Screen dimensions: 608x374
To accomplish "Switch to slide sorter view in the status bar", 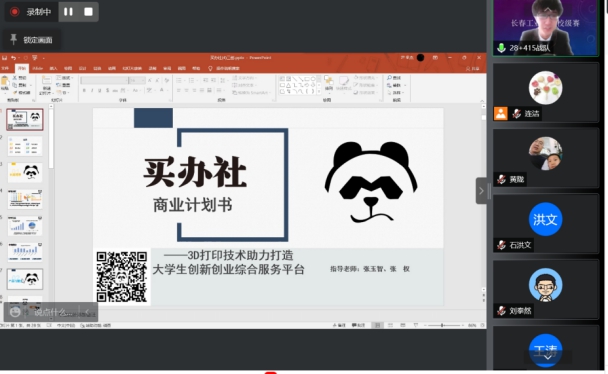I will coord(390,325).
